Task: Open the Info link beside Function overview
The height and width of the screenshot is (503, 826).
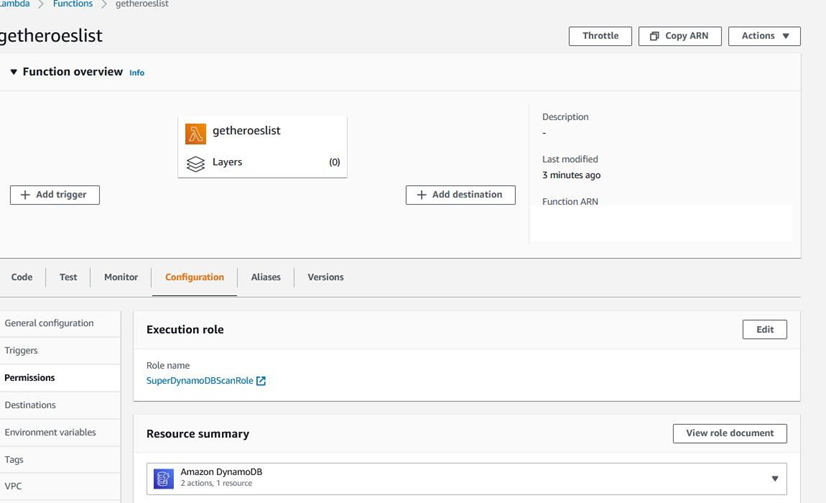Action: coord(137,73)
